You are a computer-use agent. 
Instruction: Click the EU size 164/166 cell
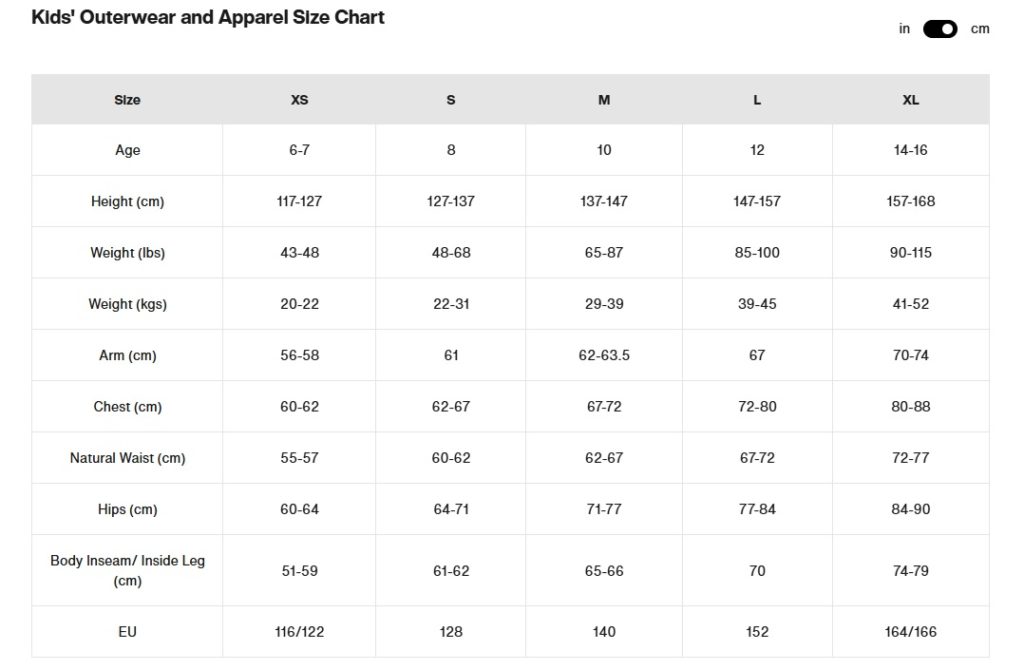pyautogui.click(x=910, y=632)
